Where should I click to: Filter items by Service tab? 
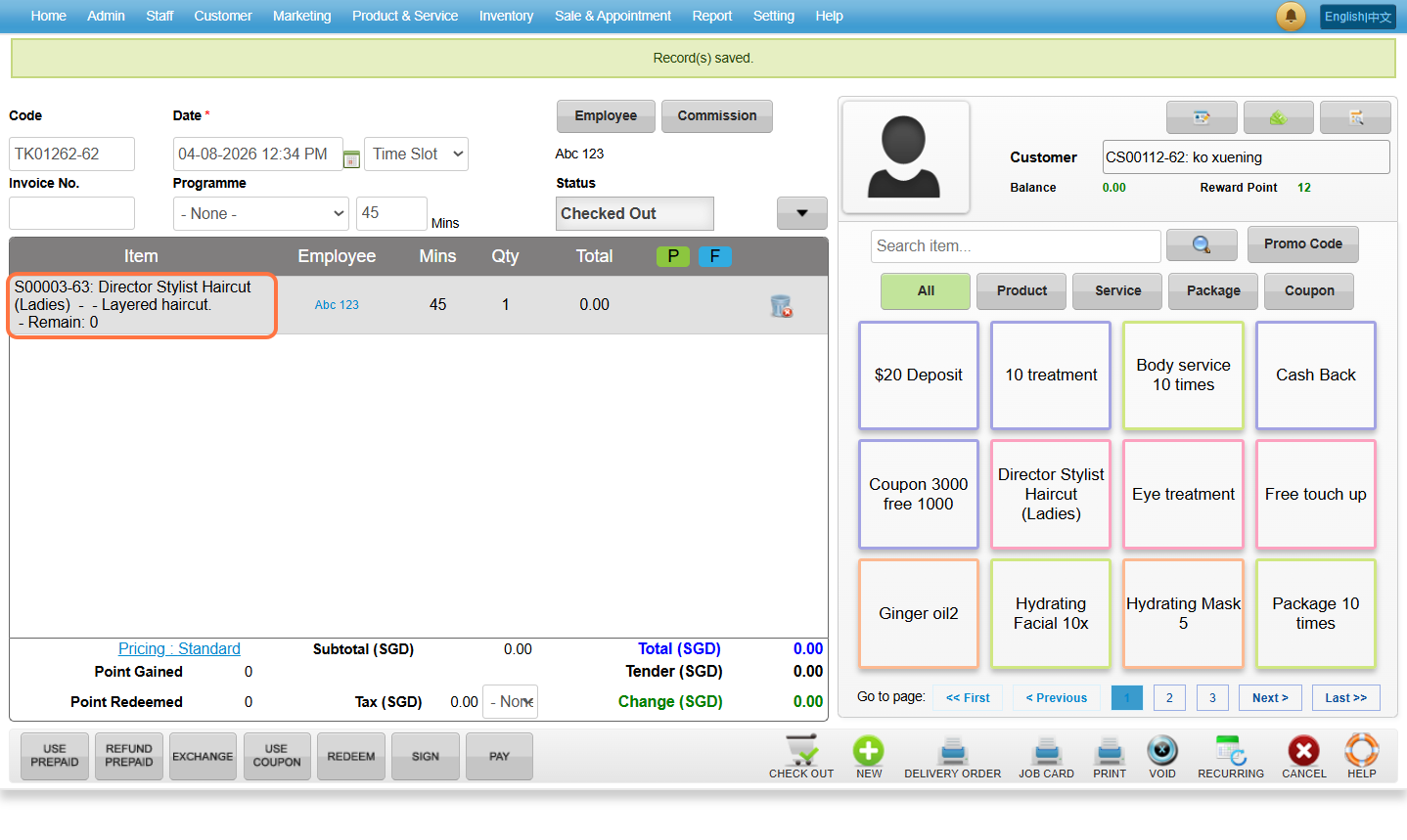pos(1117,291)
